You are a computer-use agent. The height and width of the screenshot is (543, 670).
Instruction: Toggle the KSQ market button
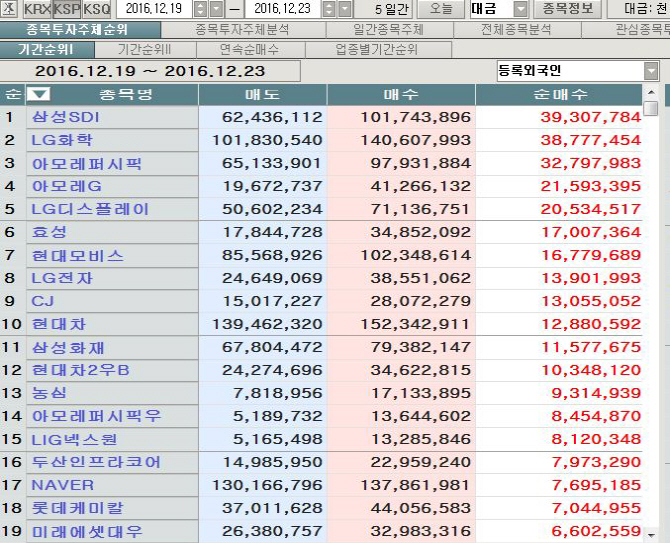[97, 9]
